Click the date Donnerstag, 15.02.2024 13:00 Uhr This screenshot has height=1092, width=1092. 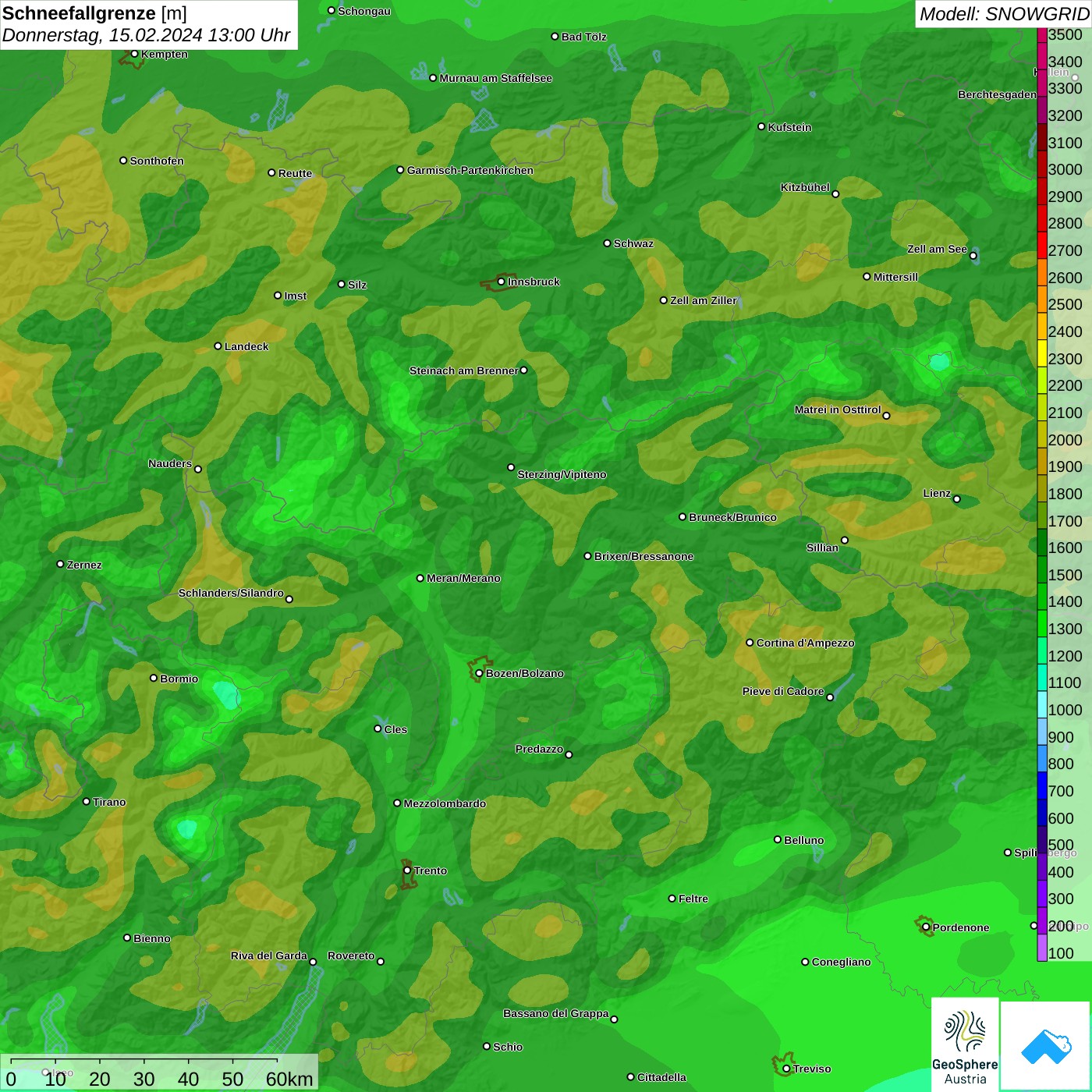click(146, 35)
